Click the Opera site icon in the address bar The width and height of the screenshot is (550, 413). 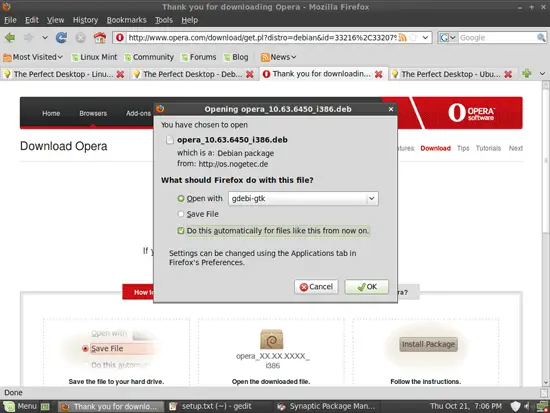(120, 38)
